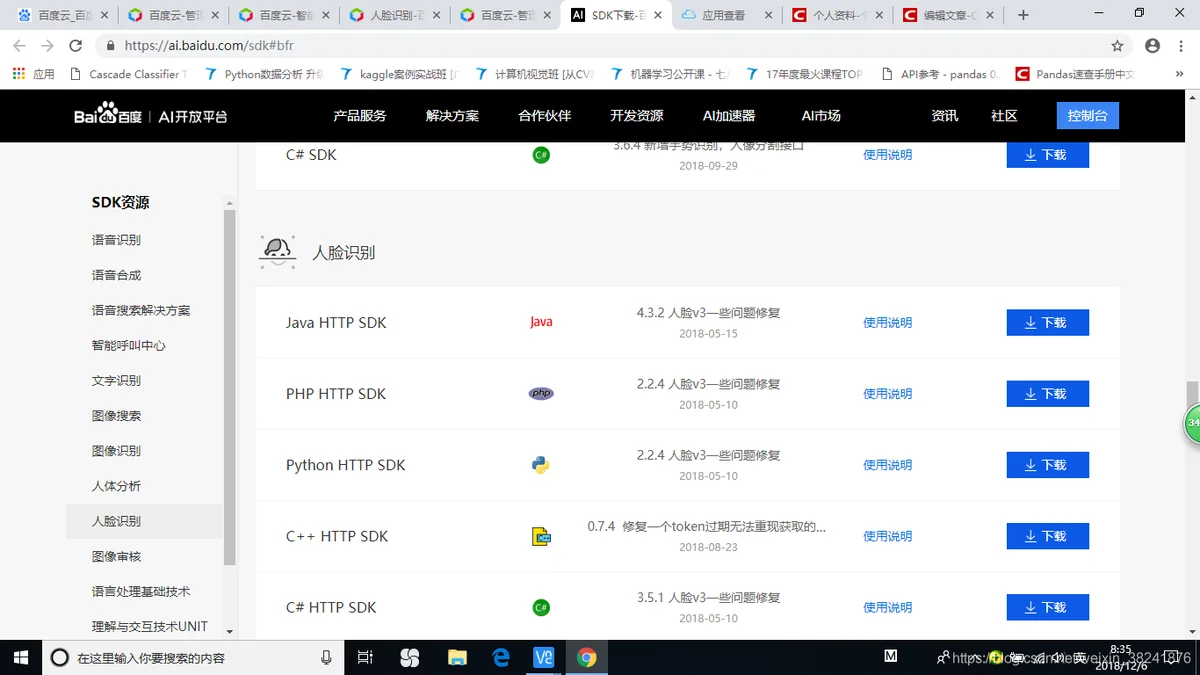Select 语音合成 in the SDK sidebar
The height and width of the screenshot is (675, 1200).
[116, 275]
